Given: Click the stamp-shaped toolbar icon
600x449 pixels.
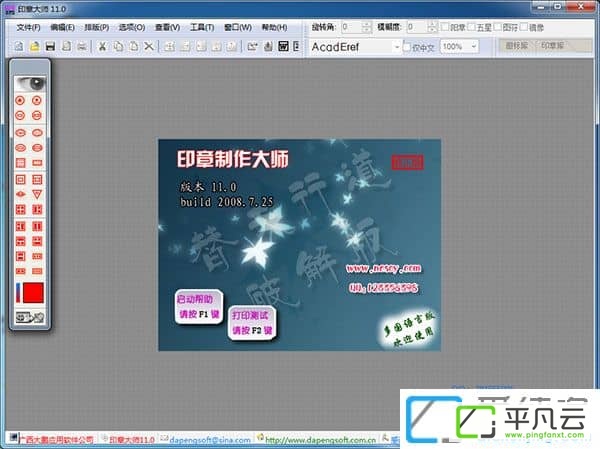Looking at the screenshot, I should click(268, 47).
